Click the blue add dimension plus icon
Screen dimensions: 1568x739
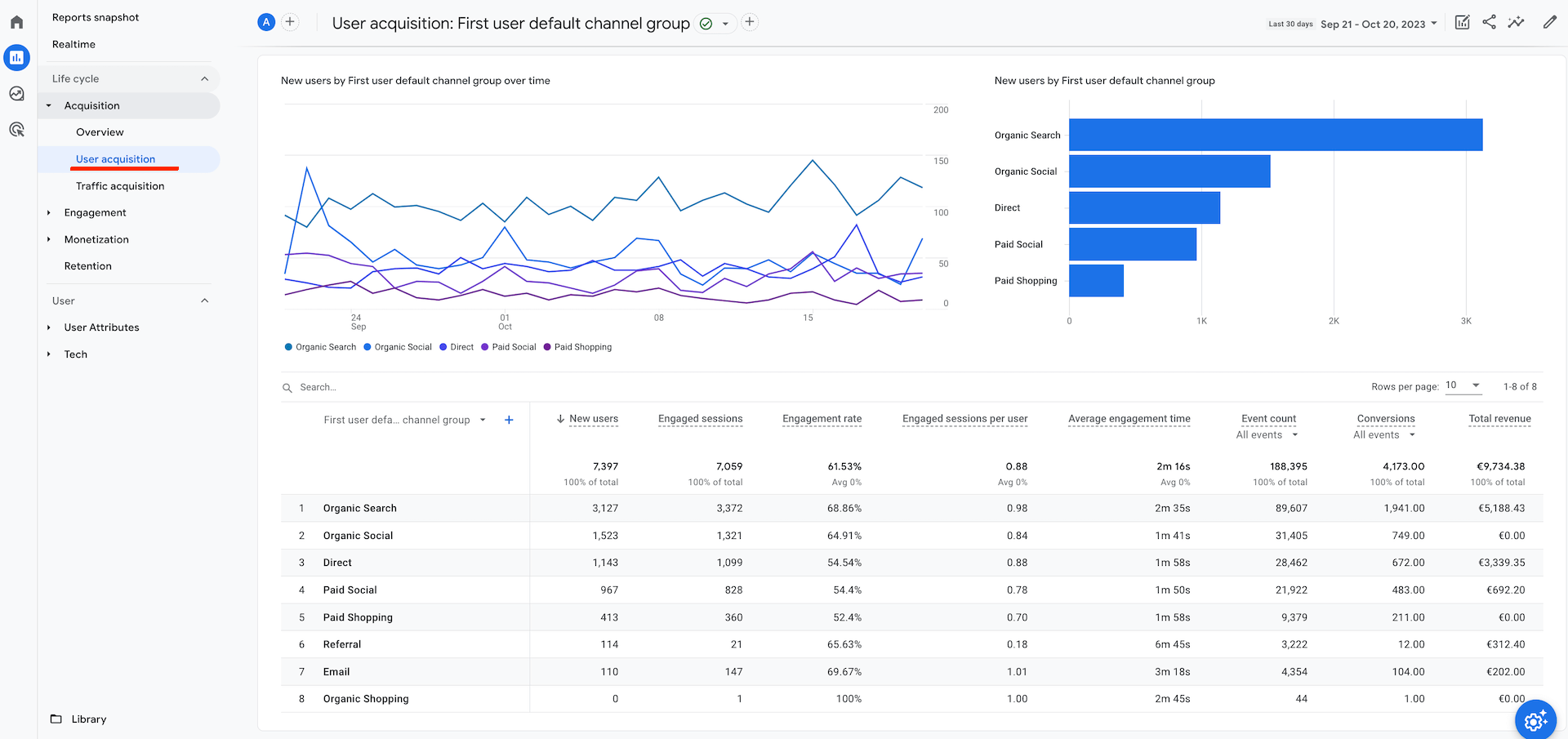click(509, 420)
